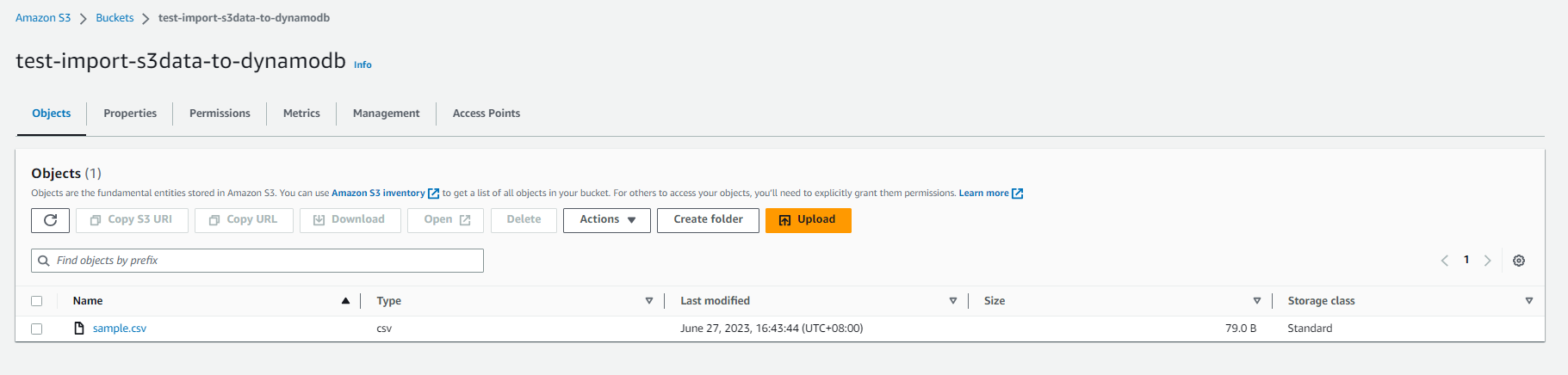Sort by Type column arrow
1568x375 pixels.
coord(649,301)
